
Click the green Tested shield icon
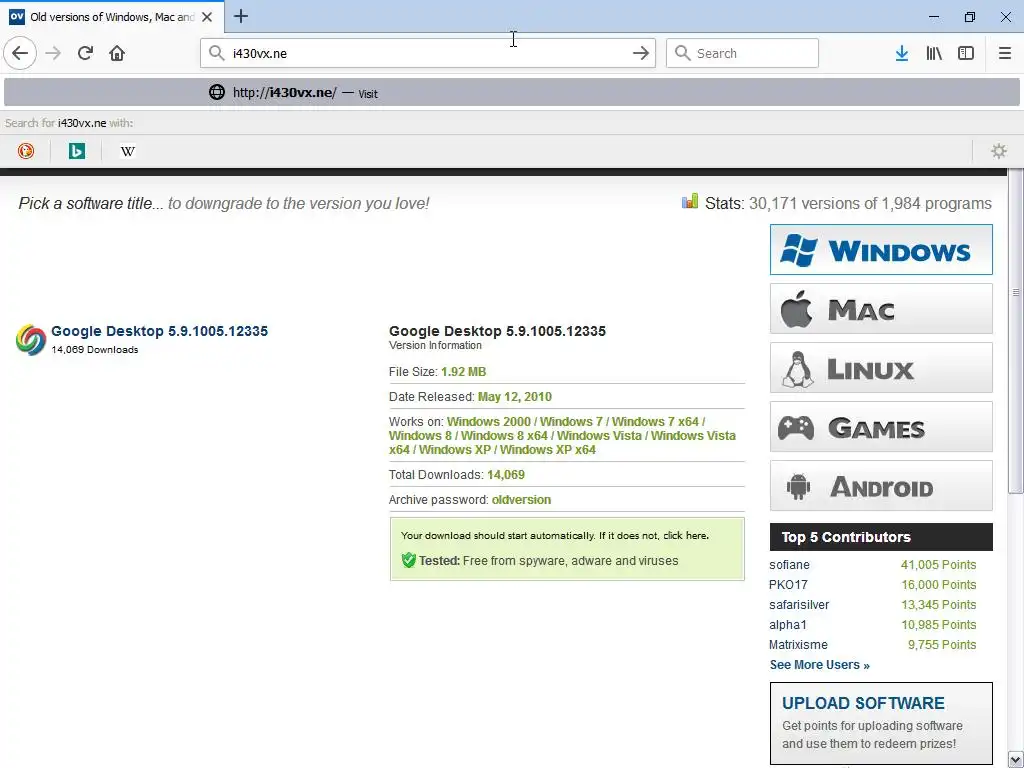click(x=409, y=560)
